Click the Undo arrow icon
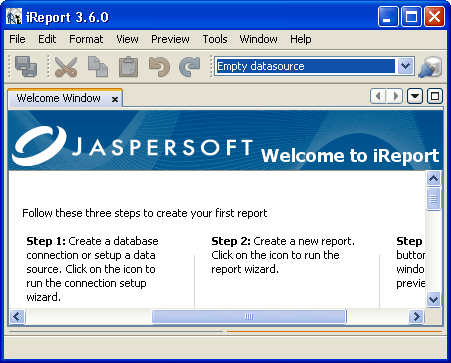The height and width of the screenshot is (363, 451). click(x=159, y=67)
